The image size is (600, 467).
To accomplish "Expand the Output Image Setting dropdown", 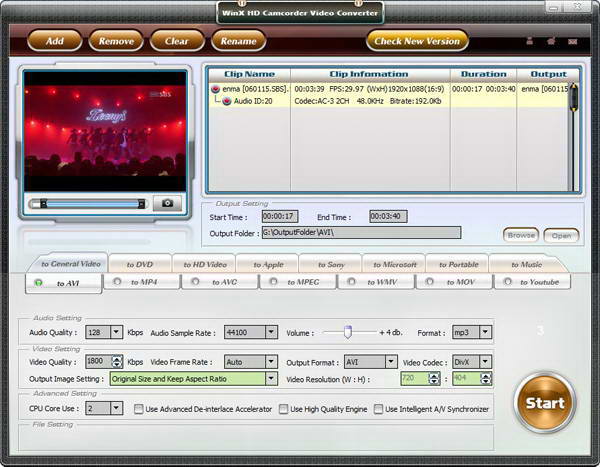I will [270, 379].
